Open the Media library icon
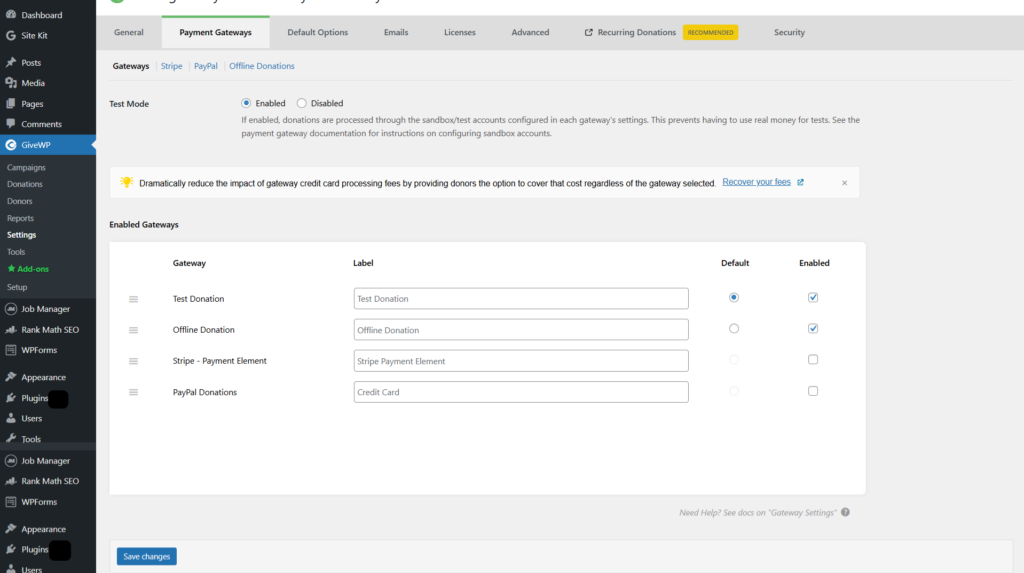Image resolution: width=1024 pixels, height=573 pixels. pos(10,83)
